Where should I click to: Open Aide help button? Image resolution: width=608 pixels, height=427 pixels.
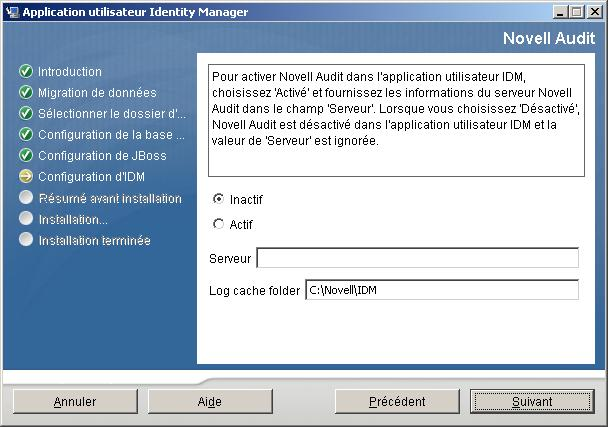210,401
